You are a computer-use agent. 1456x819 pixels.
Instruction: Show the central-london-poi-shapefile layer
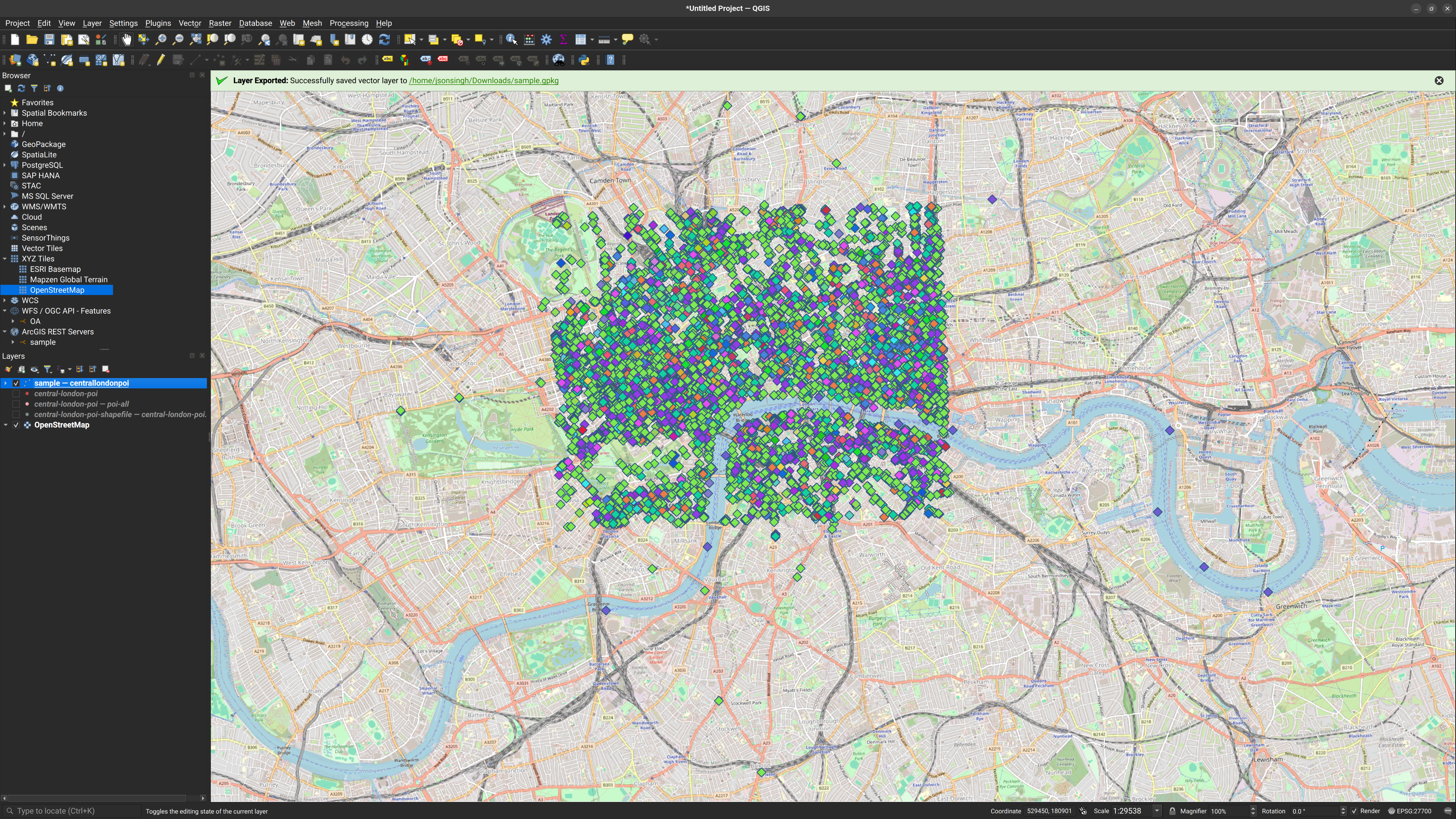(16, 415)
